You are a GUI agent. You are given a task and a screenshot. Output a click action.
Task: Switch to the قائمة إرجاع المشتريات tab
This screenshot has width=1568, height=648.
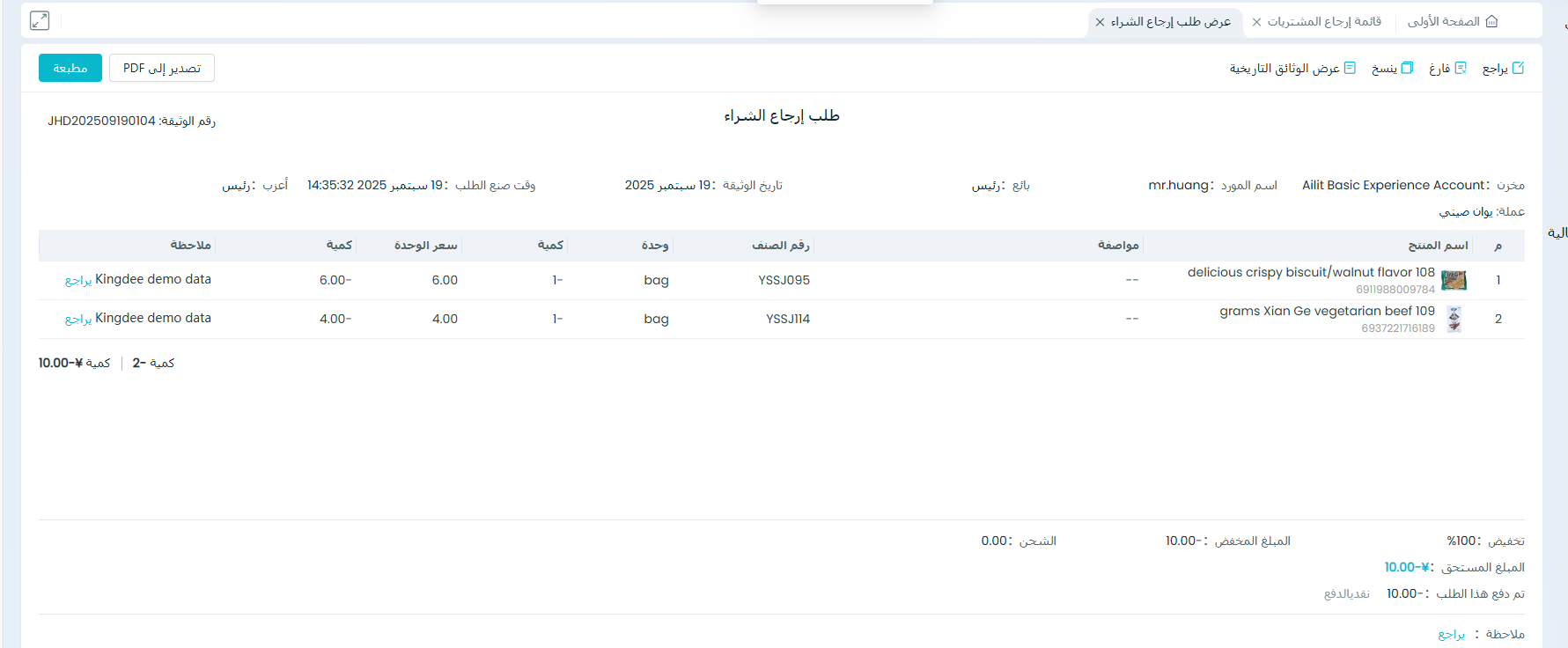pos(1324,21)
